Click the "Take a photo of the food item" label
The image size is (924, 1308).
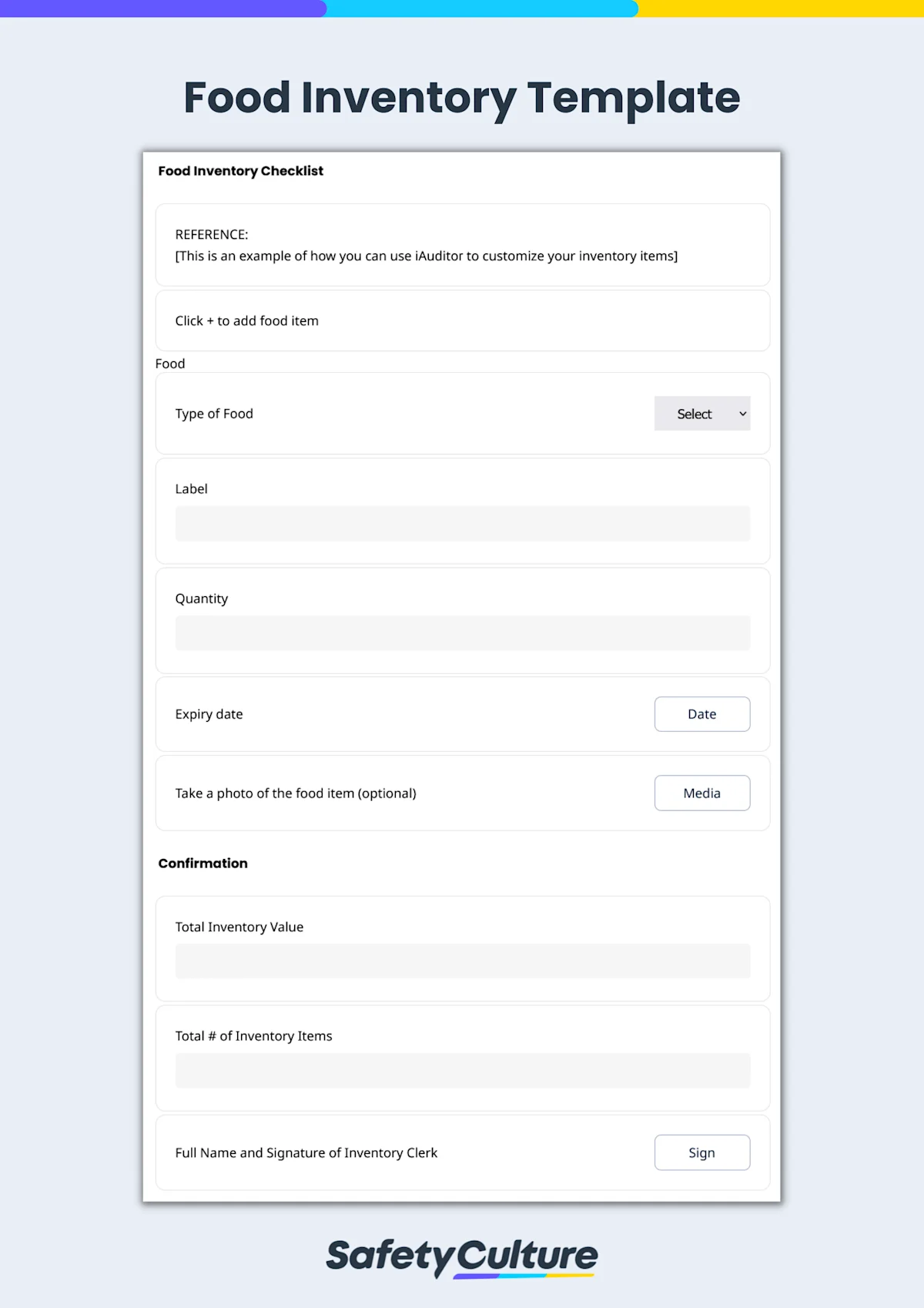click(295, 793)
